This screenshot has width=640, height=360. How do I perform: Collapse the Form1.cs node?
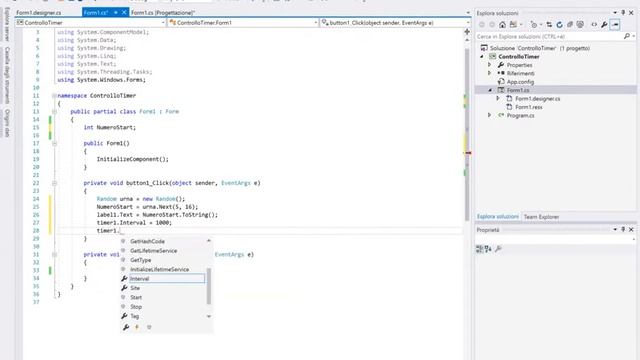pos(490,90)
